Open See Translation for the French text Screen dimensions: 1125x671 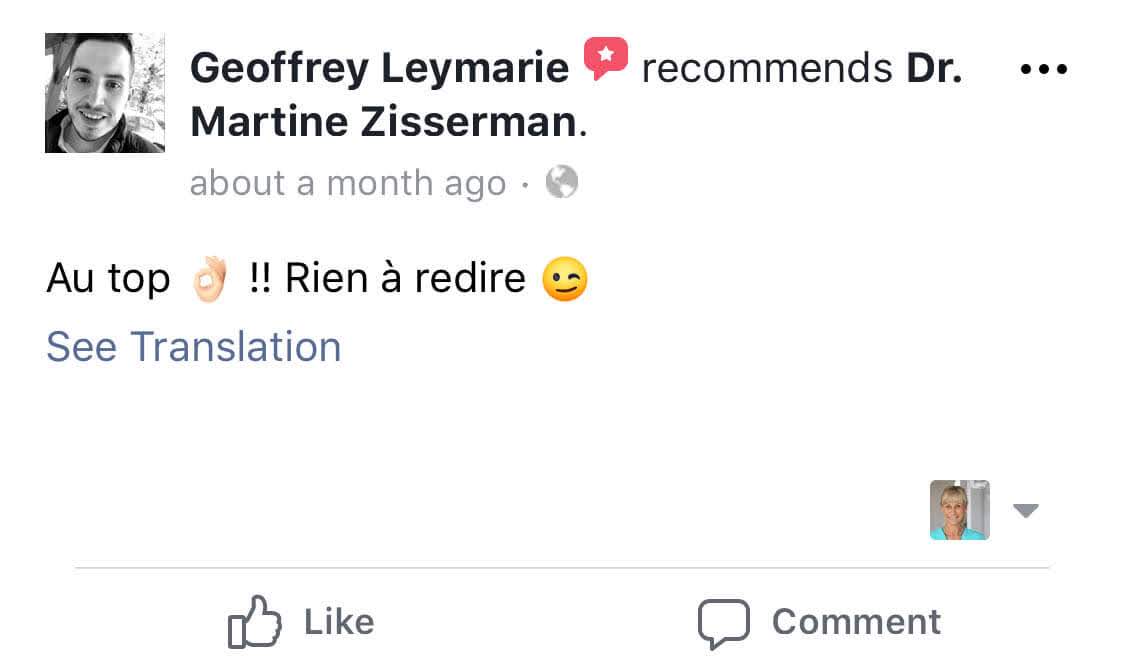(x=192, y=346)
